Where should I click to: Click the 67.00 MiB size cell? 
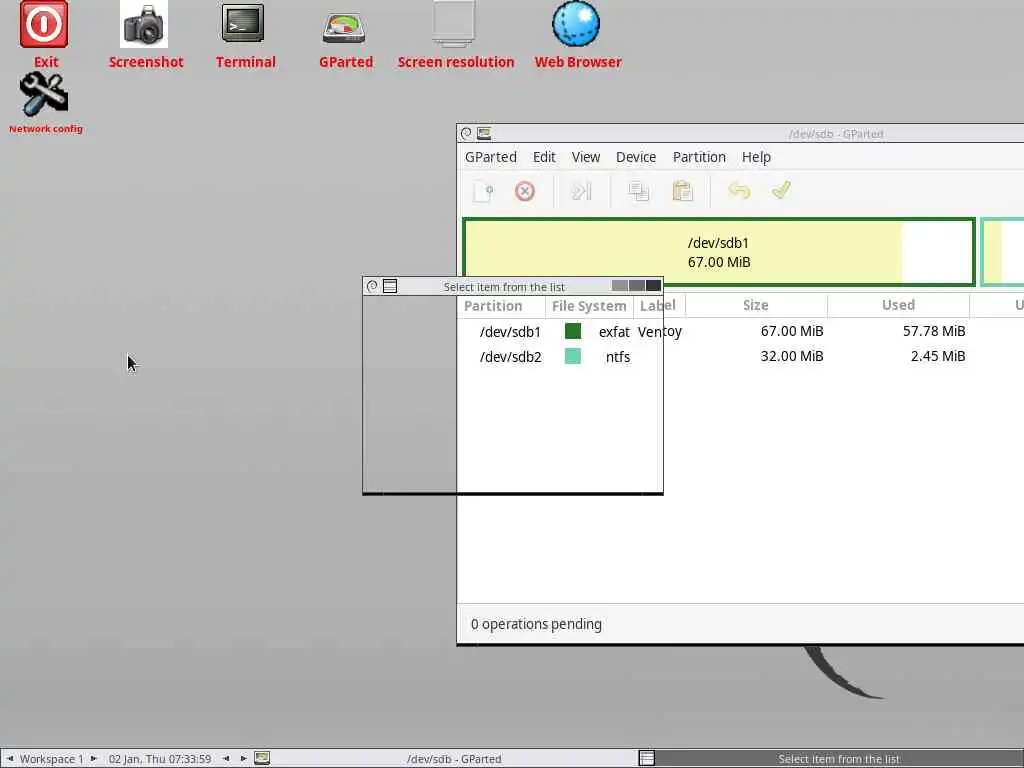point(792,331)
